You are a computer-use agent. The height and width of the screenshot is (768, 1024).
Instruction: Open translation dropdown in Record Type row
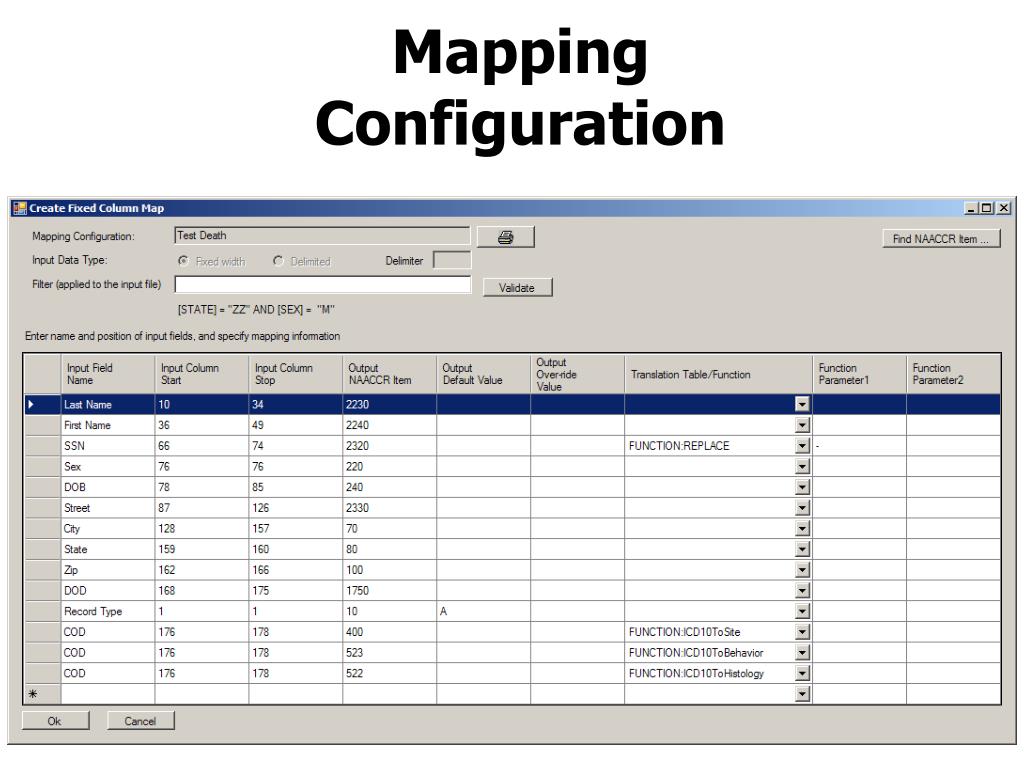click(803, 612)
